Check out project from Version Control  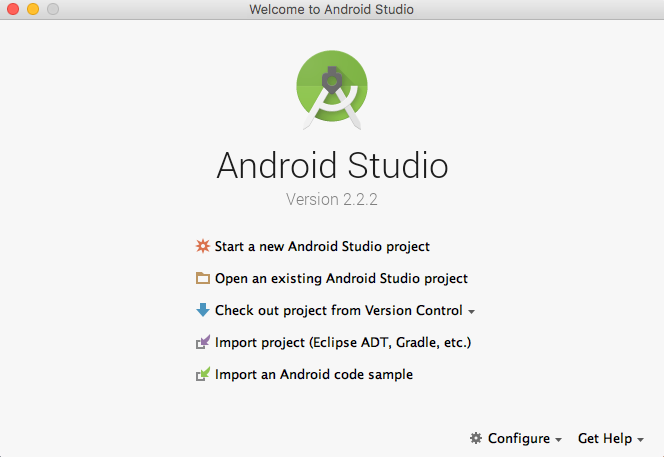(338, 310)
